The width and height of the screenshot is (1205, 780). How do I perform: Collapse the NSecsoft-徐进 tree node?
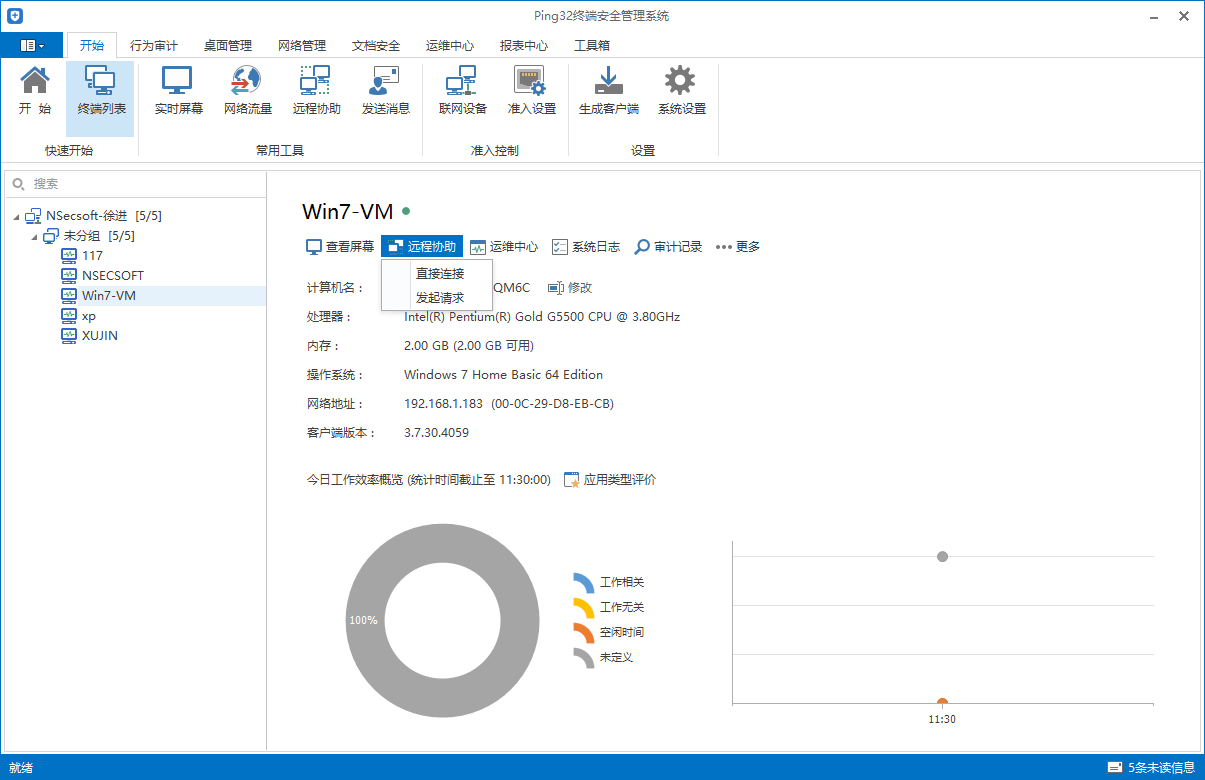(x=16, y=217)
